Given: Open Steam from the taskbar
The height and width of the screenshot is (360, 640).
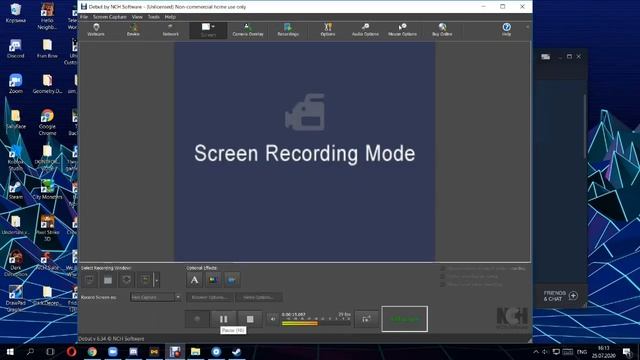Looking at the screenshot, I should 237,352.
